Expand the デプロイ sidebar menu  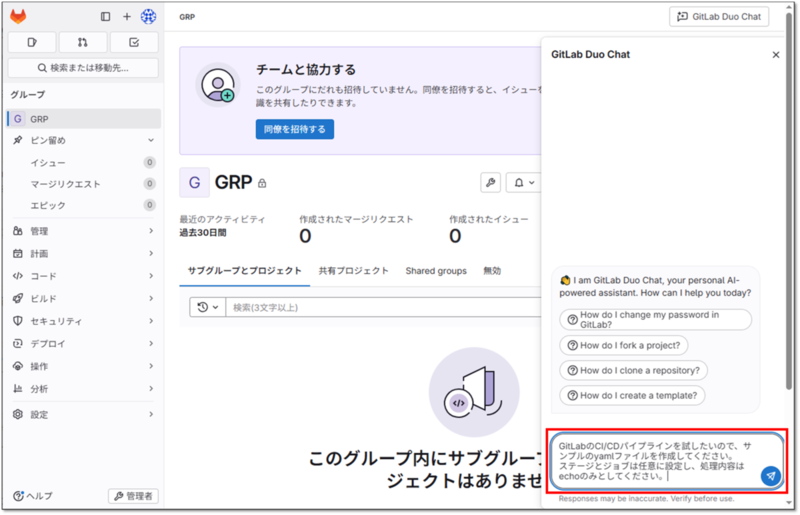tap(84, 344)
